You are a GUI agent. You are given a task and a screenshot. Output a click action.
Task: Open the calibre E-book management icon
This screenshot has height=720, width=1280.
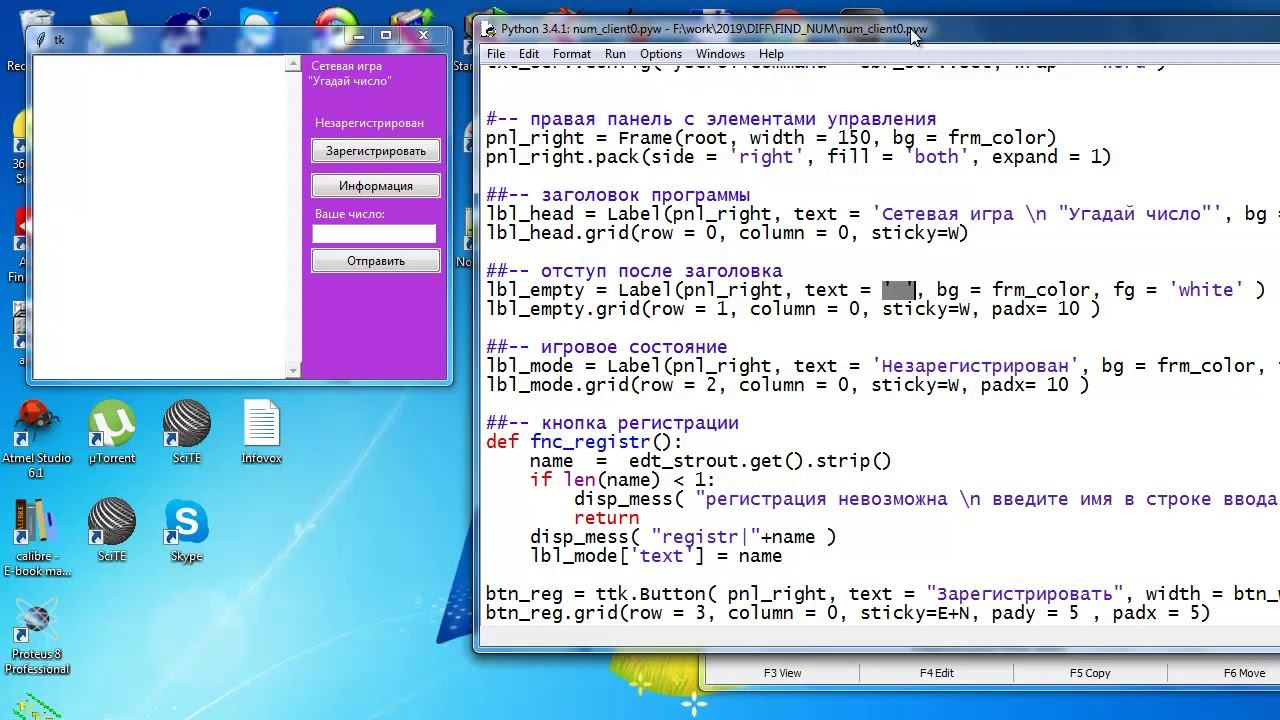click(x=37, y=538)
